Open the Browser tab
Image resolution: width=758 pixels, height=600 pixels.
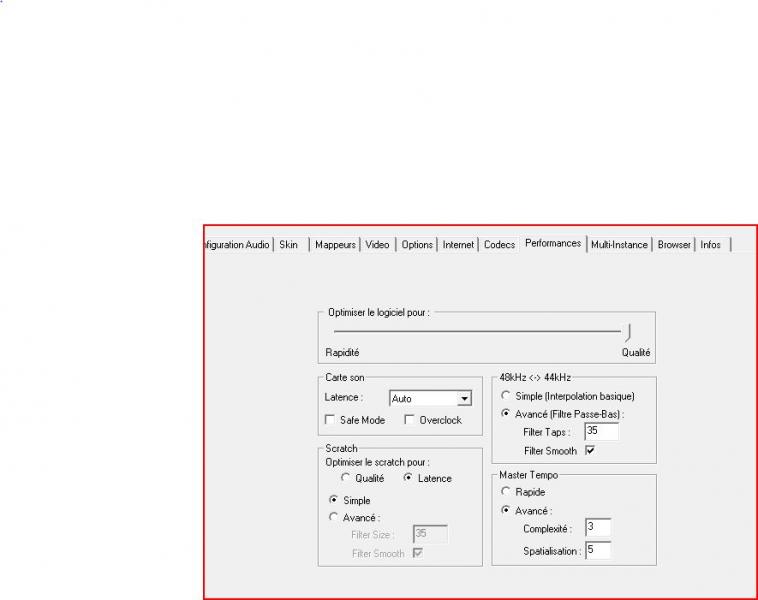point(674,245)
